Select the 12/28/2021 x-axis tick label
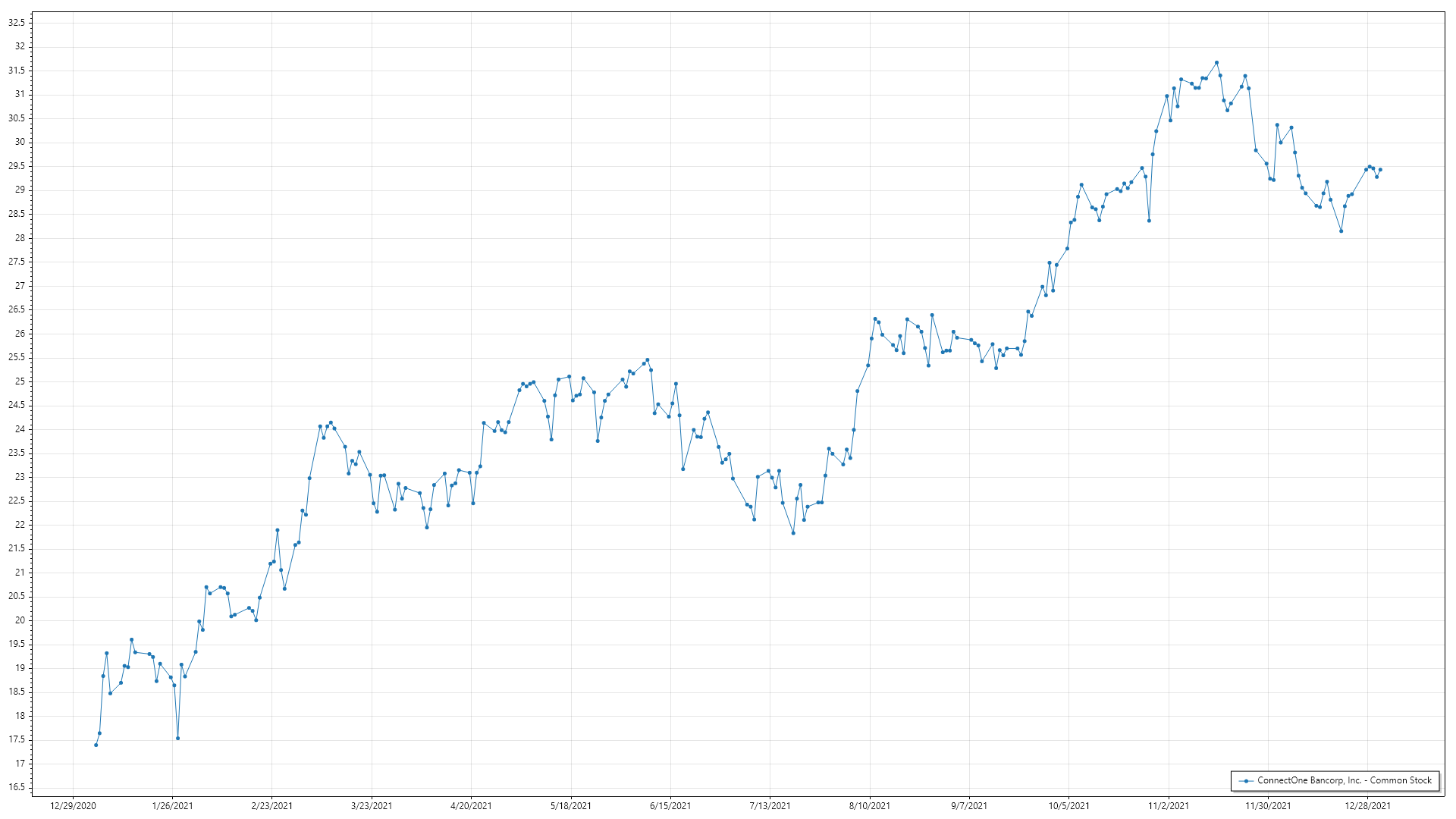The height and width of the screenshot is (819, 1456). click(x=1368, y=806)
